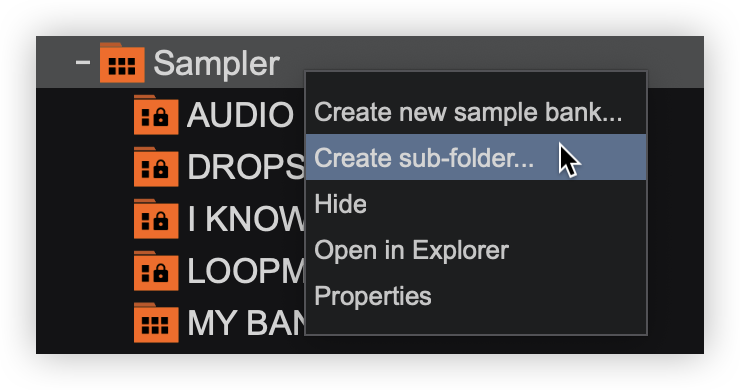Select the DROPS sample bank name
The width and height of the screenshot is (740, 390).
tap(246, 167)
